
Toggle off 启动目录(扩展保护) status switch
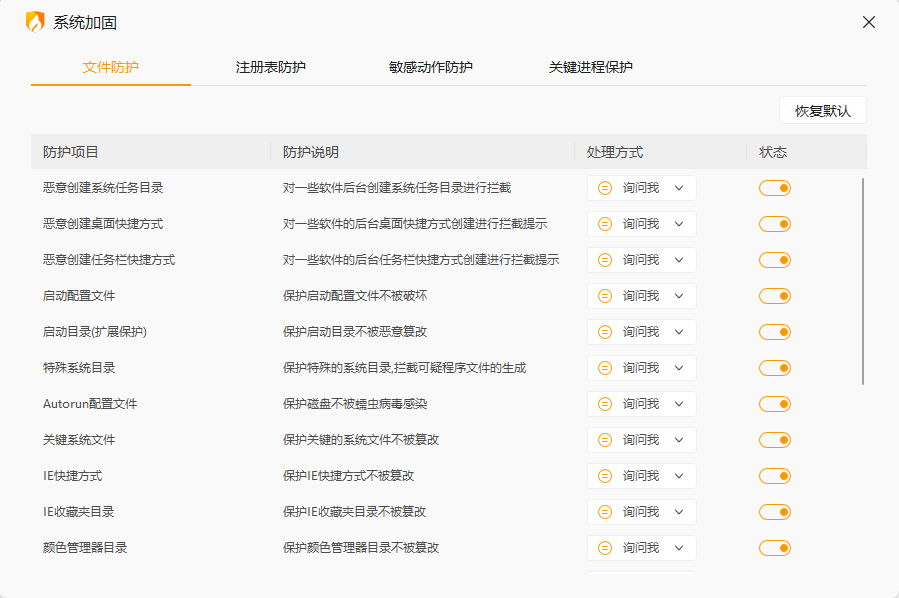pos(775,332)
